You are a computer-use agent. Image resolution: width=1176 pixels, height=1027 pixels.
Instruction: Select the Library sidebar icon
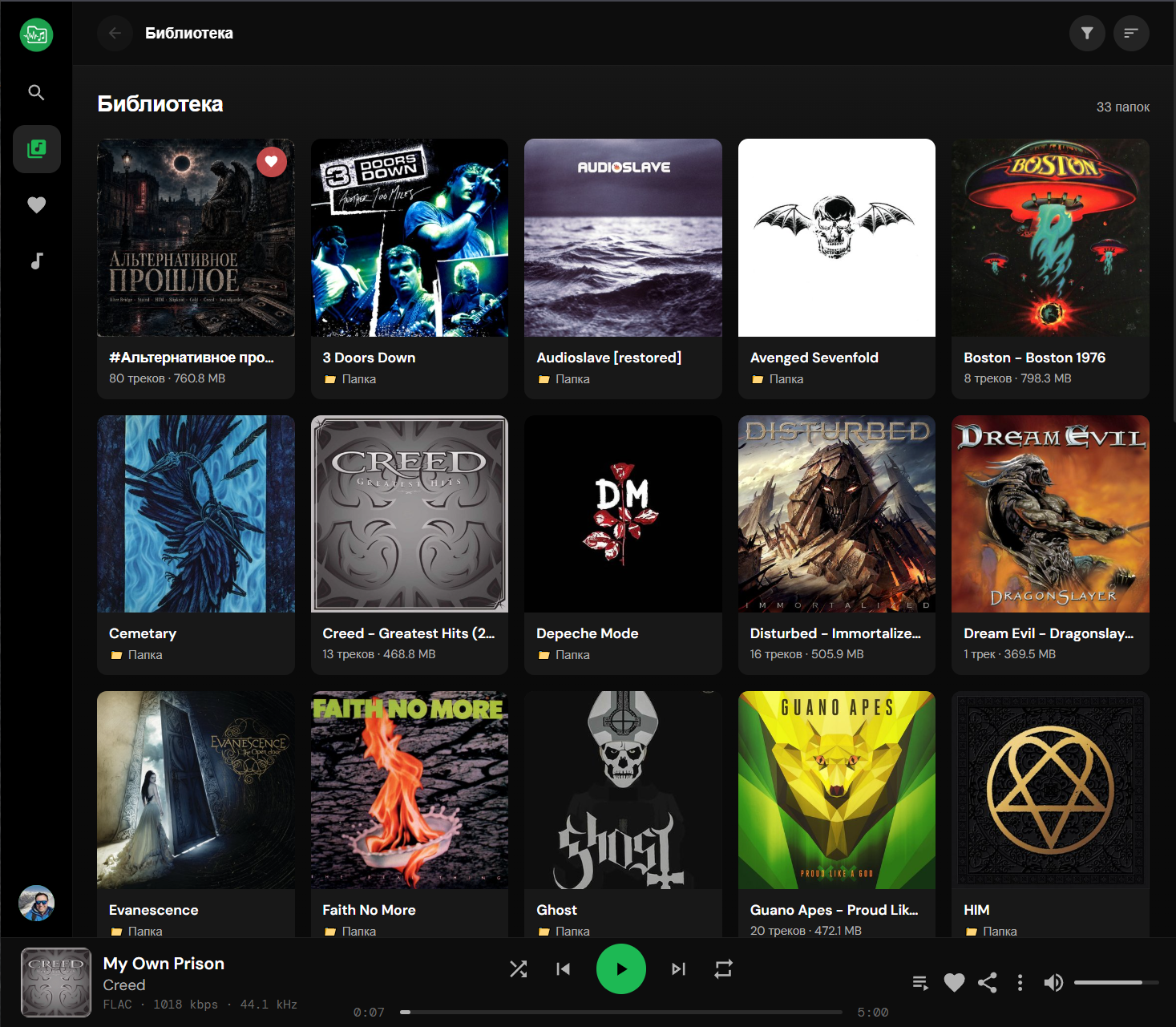click(x=37, y=148)
